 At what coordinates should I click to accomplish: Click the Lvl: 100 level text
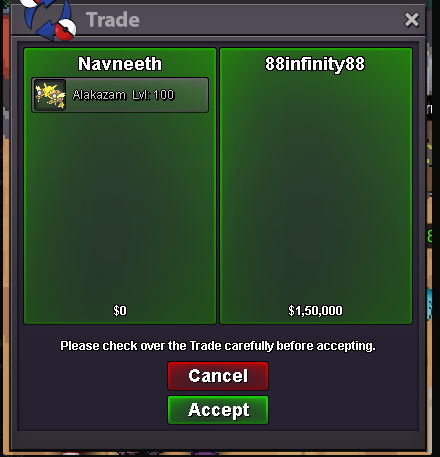153,95
